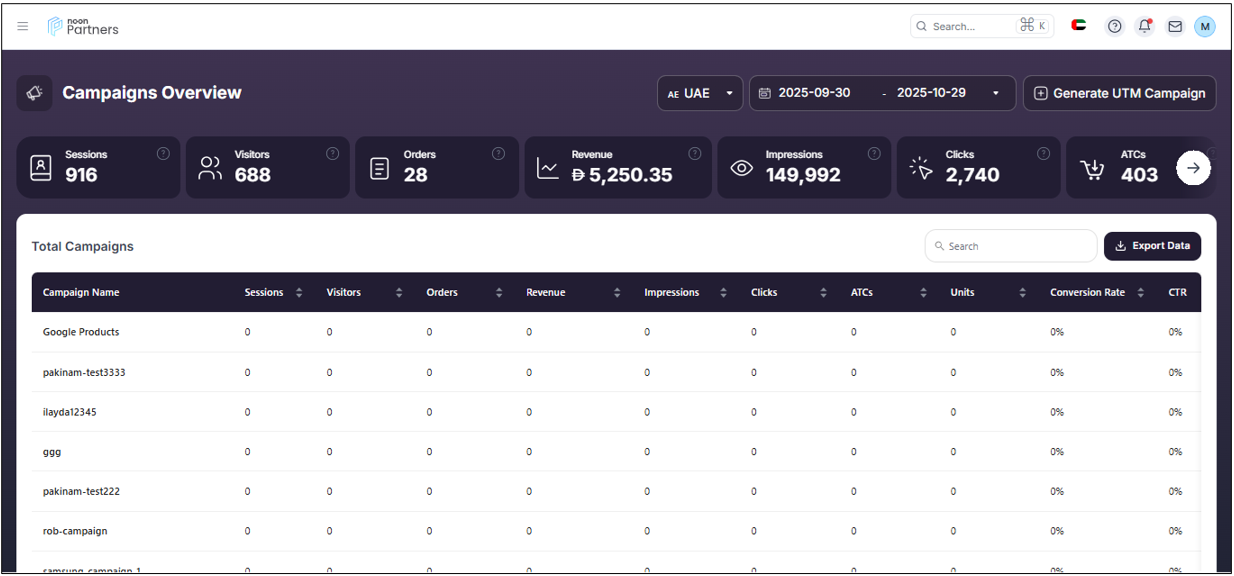This screenshot has width=1234, height=576.
Task: Click Generate UTM Campaign button
Action: (1119, 93)
